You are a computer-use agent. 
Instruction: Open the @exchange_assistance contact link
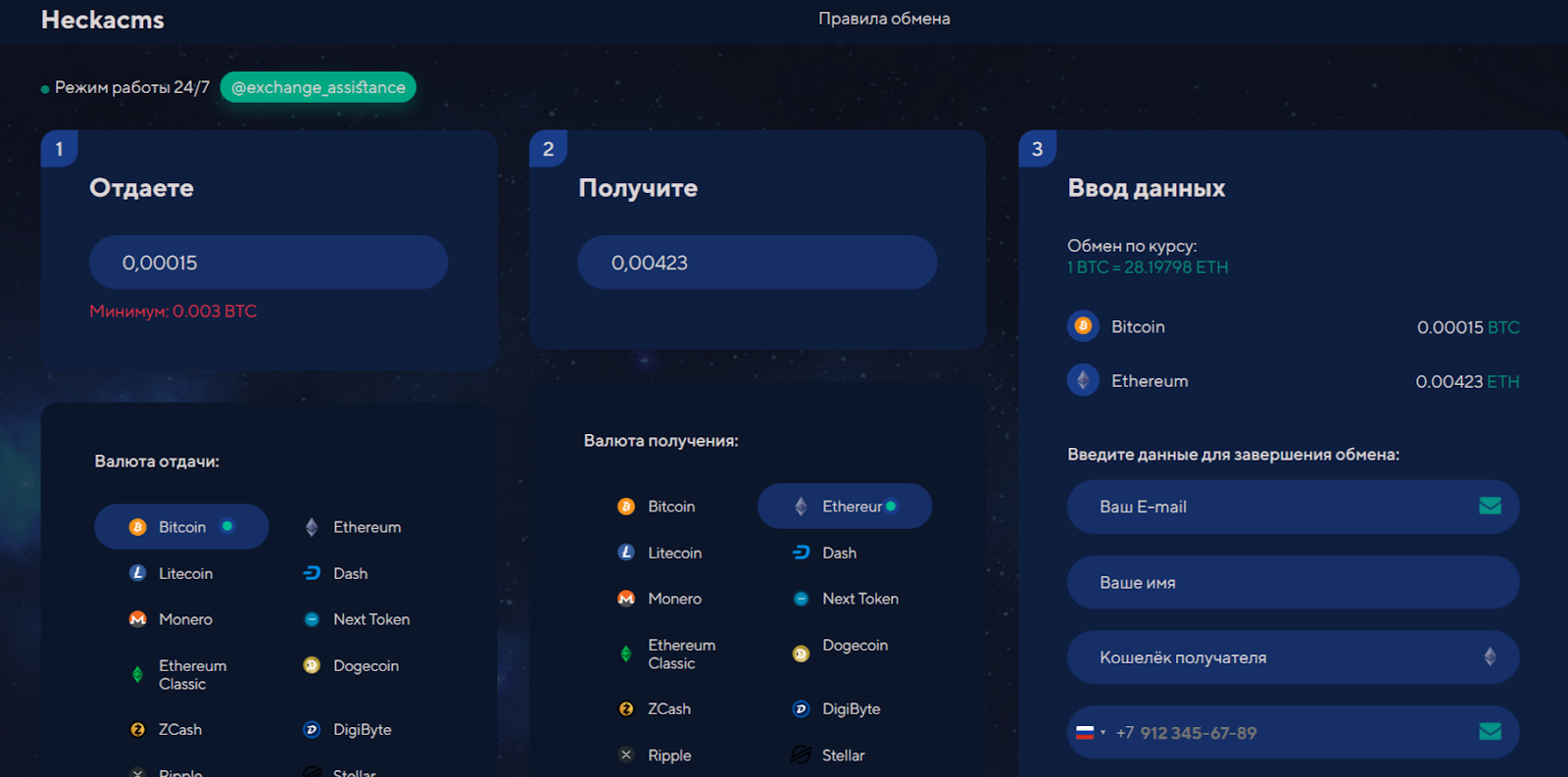318,87
